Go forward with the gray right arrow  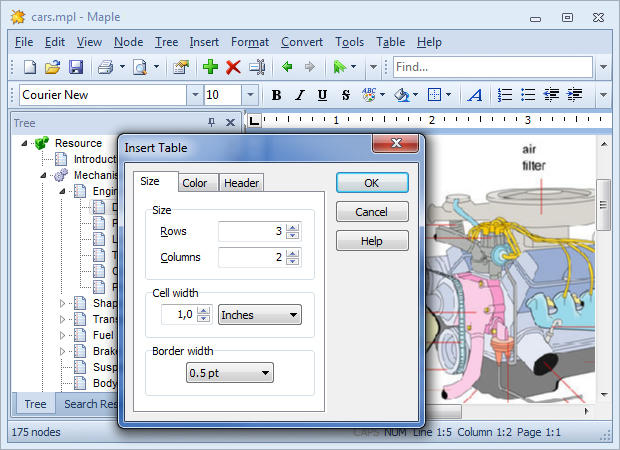pos(310,67)
